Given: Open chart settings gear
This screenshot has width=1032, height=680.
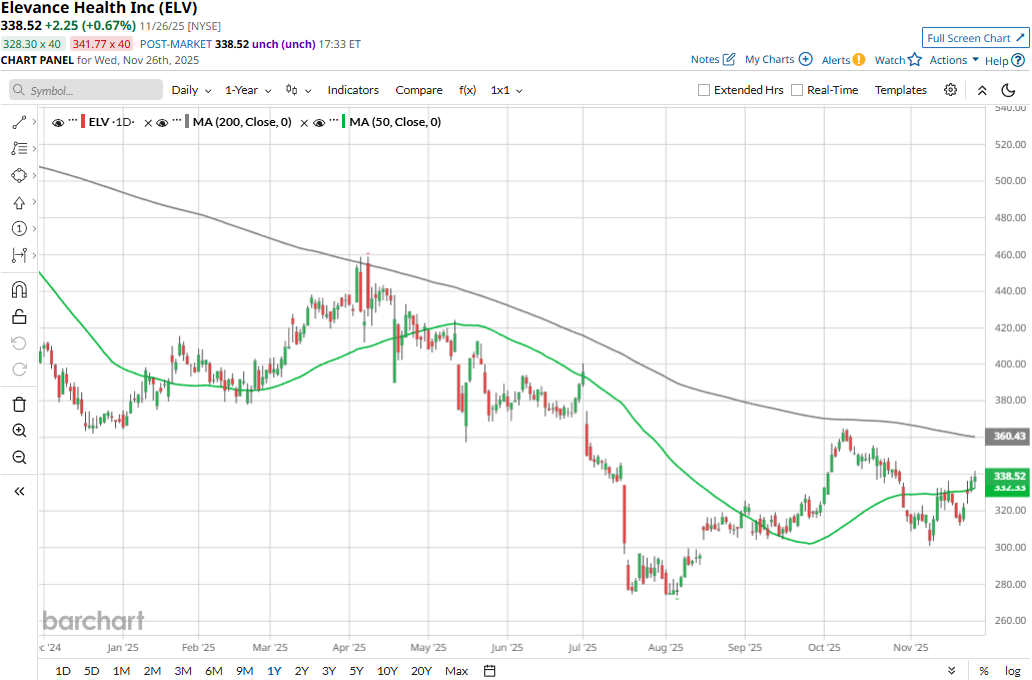Looking at the screenshot, I should pyautogui.click(x=950, y=90).
